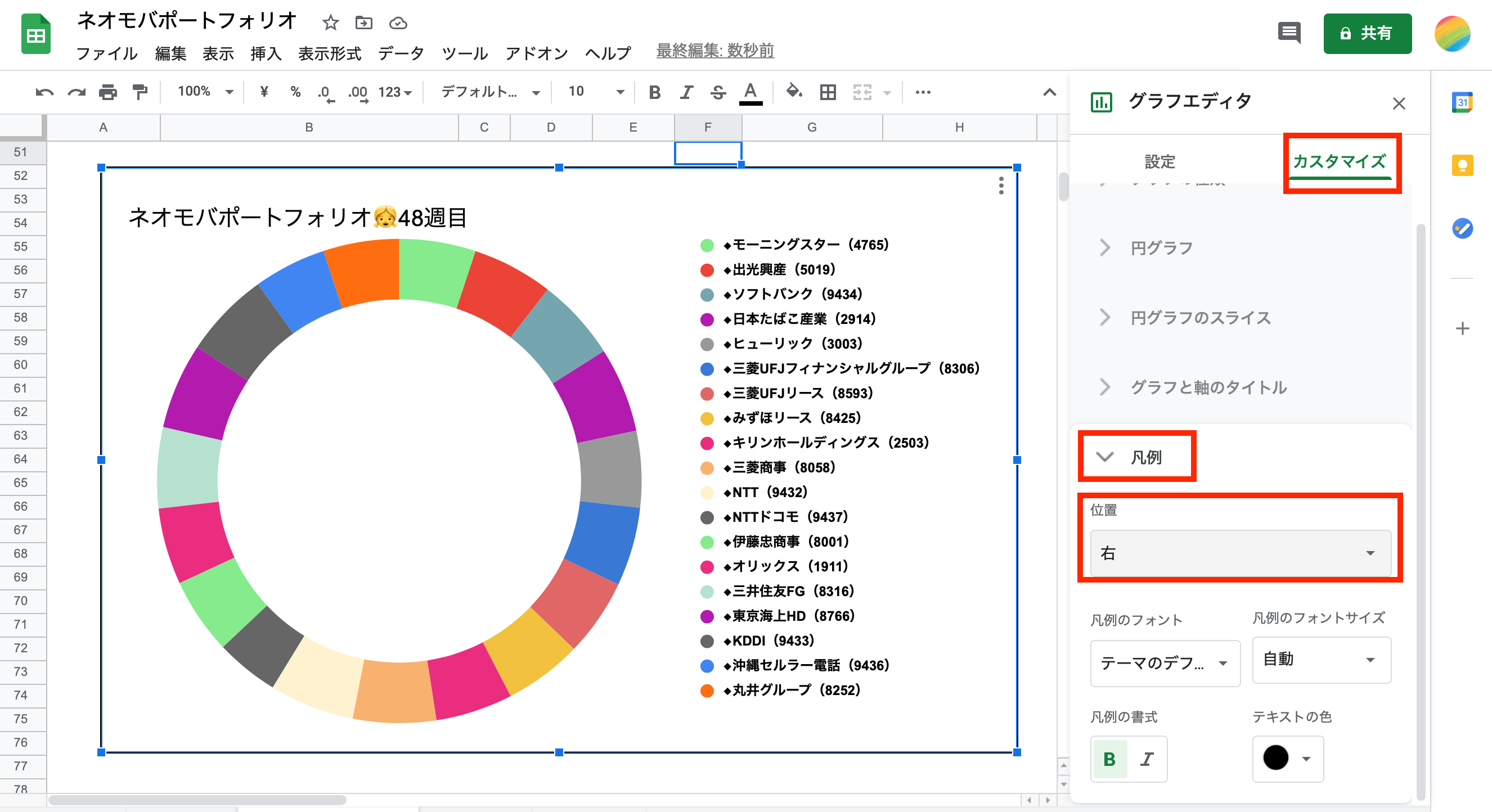Switch to the 設定 tab

click(1160, 161)
